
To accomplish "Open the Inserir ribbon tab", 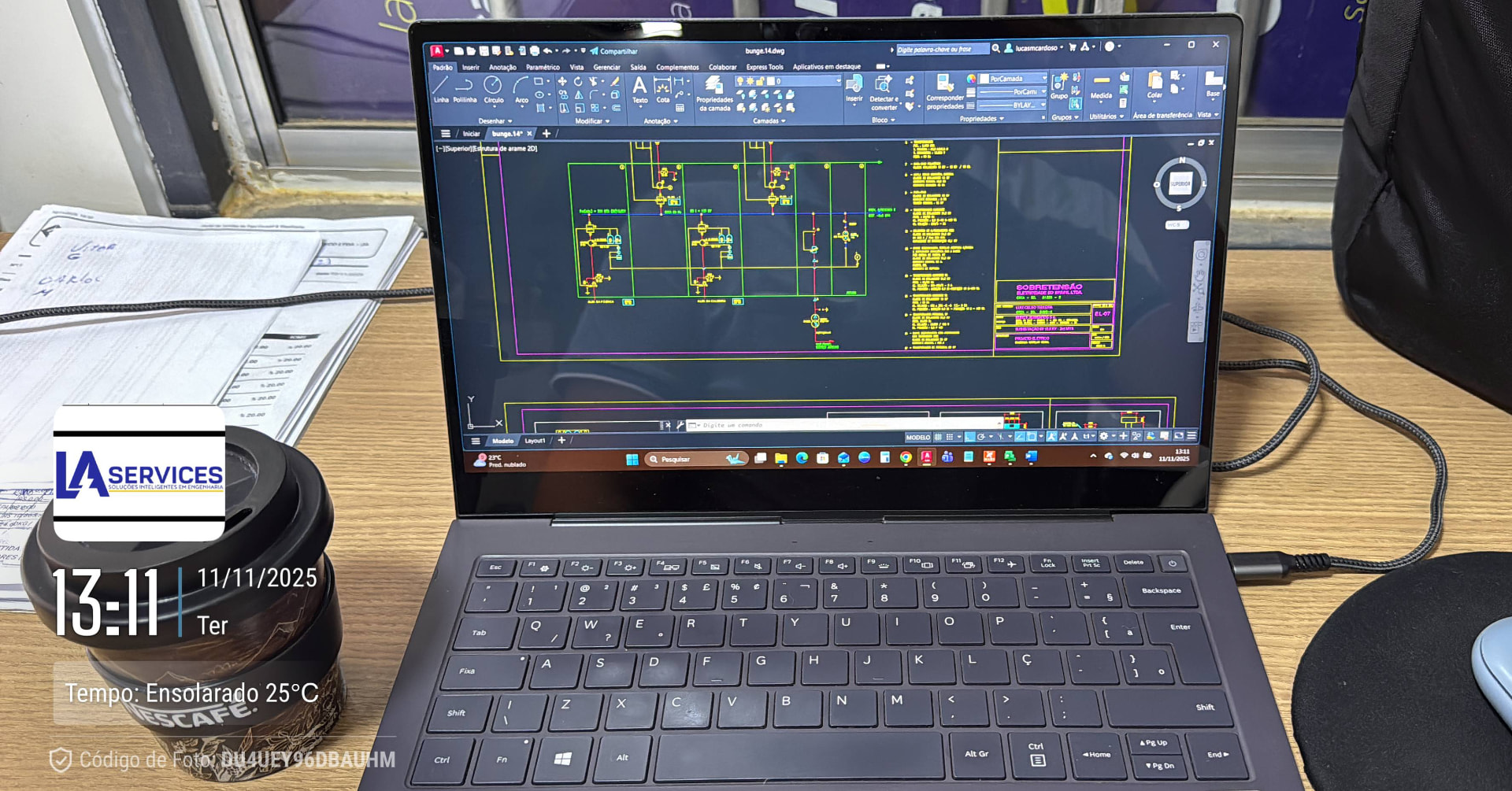I will click(x=471, y=68).
